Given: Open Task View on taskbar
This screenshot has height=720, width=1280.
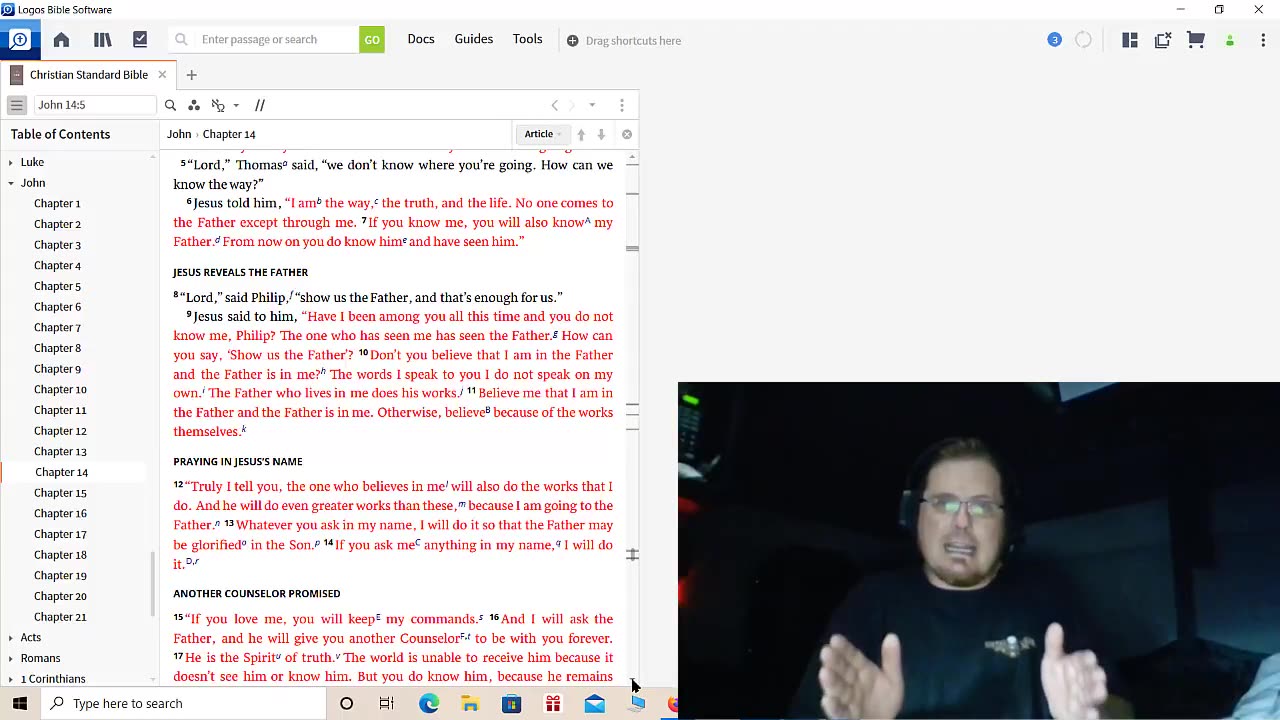Looking at the screenshot, I should pyautogui.click(x=387, y=704).
